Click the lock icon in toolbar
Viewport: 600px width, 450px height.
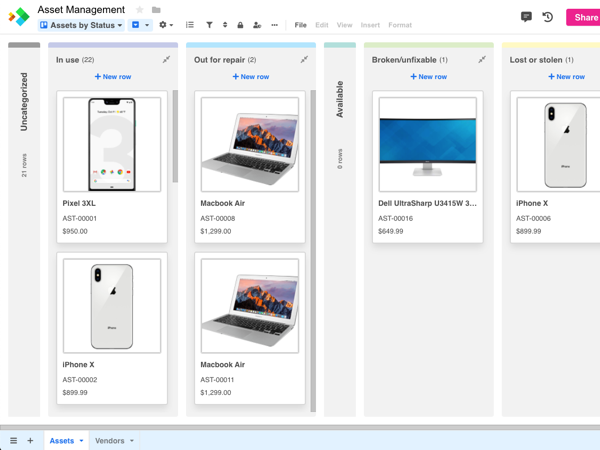pyautogui.click(x=240, y=25)
